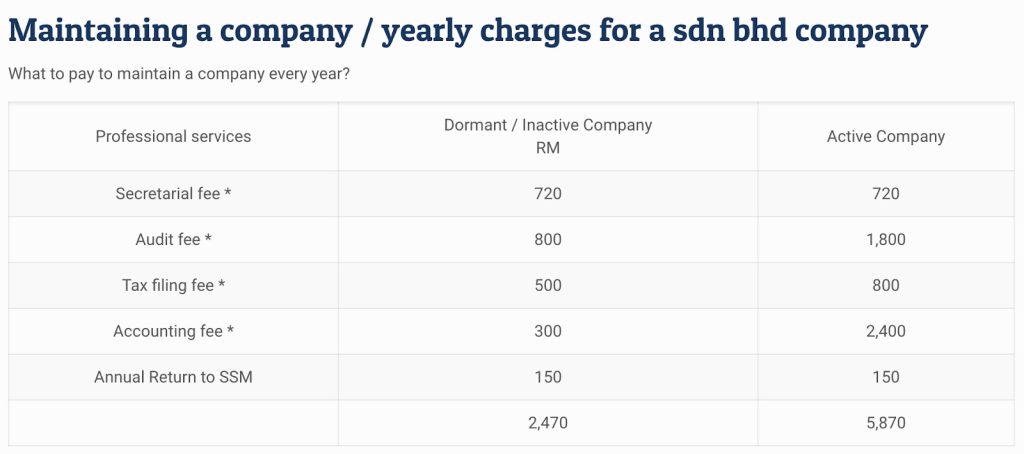This screenshot has width=1024, height=454.
Task: Click the subtitle 'What to pay to maintain a company every year?'
Action: (x=178, y=76)
